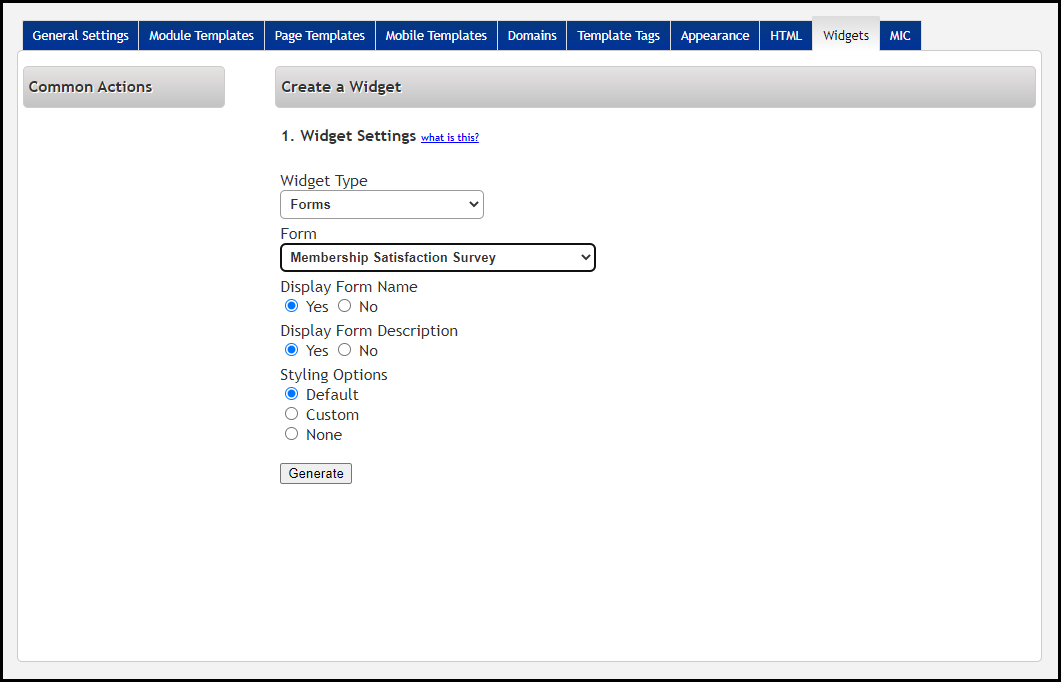Open Template Tags tab

tap(618, 36)
